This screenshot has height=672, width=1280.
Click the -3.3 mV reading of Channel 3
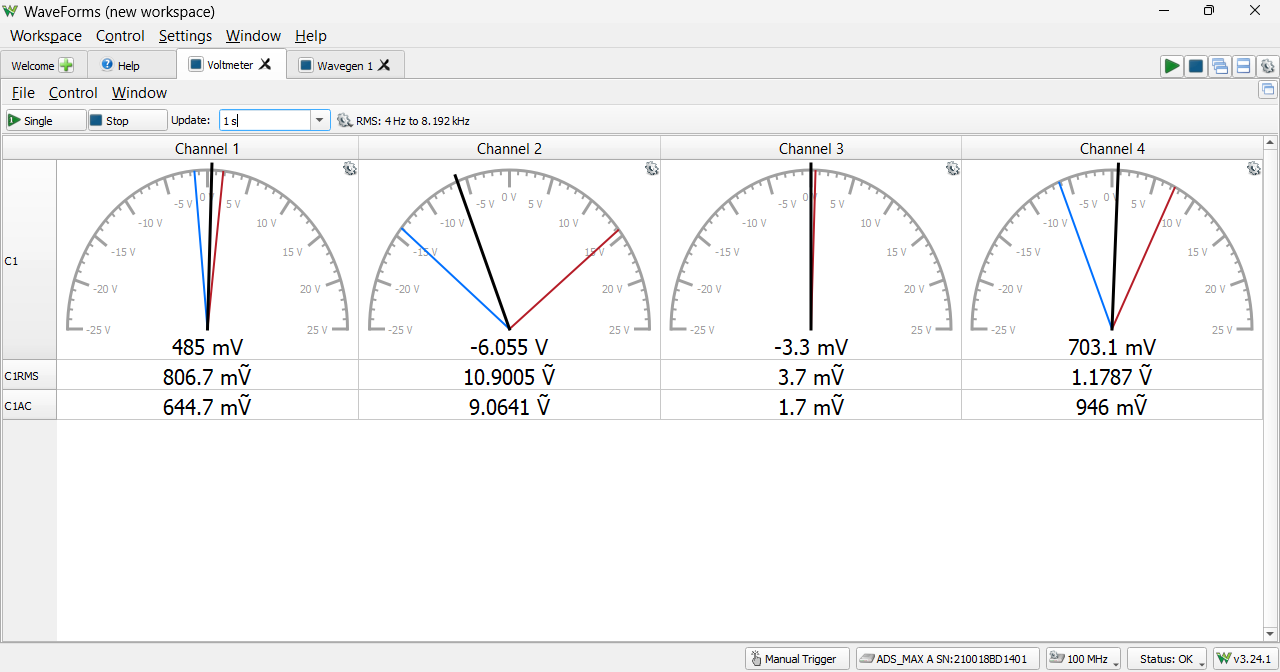(811, 348)
